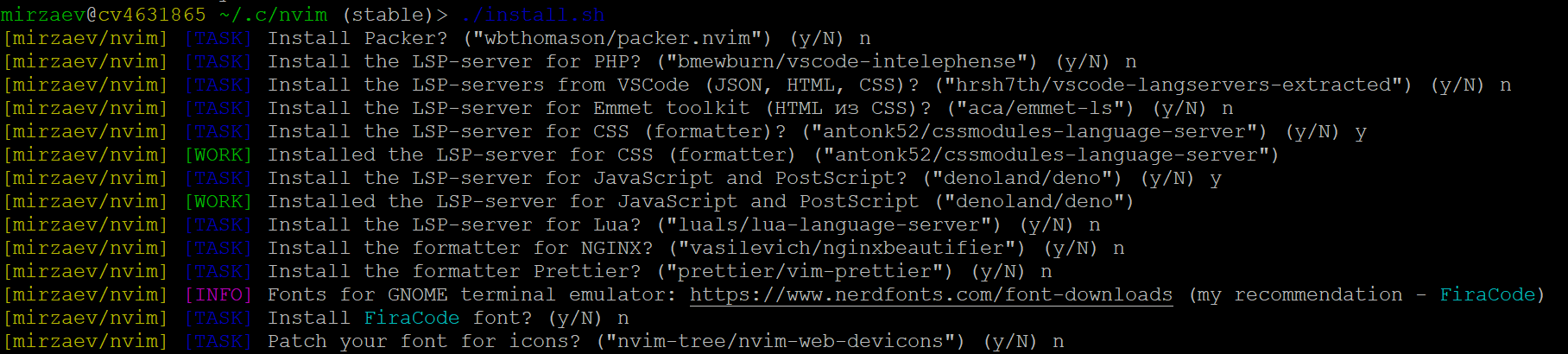Click the ./install.sh command text
This screenshot has width=1568, height=354.
tap(532, 15)
